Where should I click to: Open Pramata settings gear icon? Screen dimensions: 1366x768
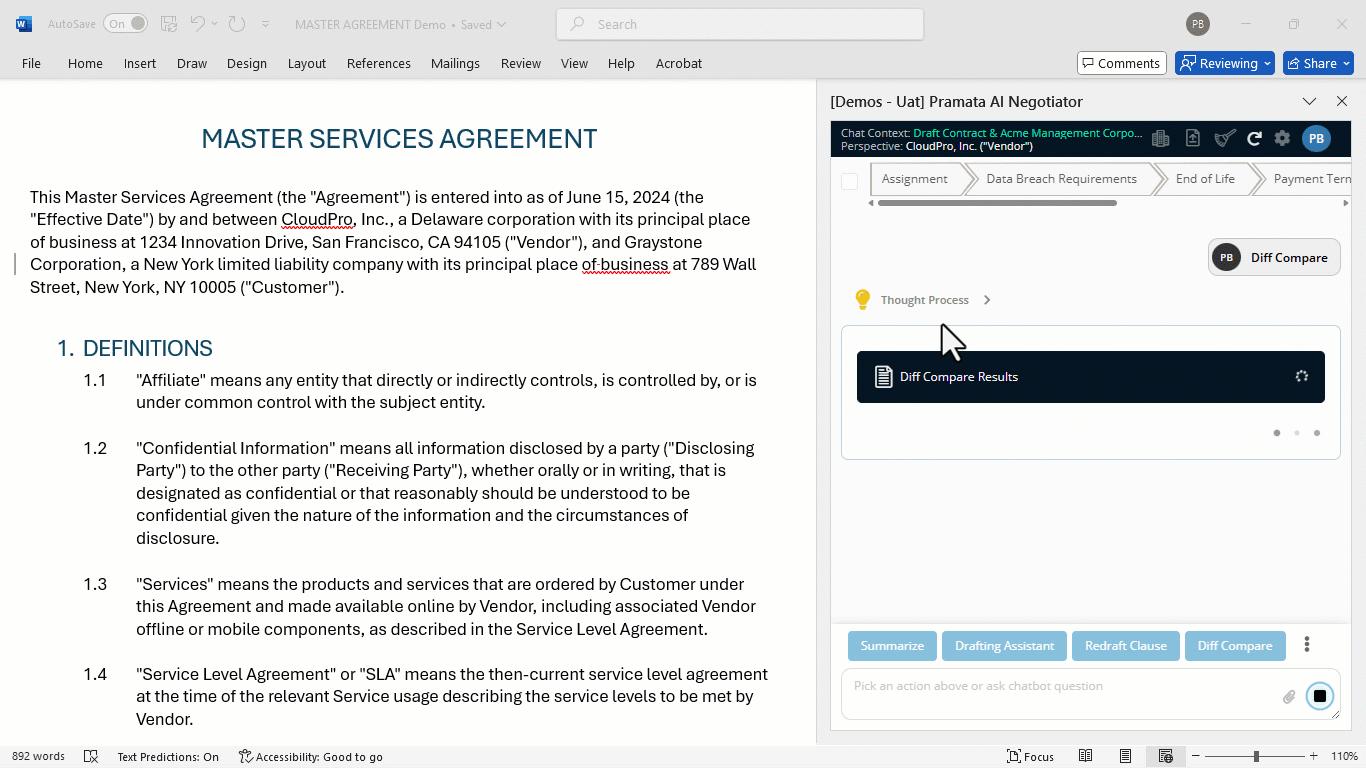pyautogui.click(x=1282, y=139)
